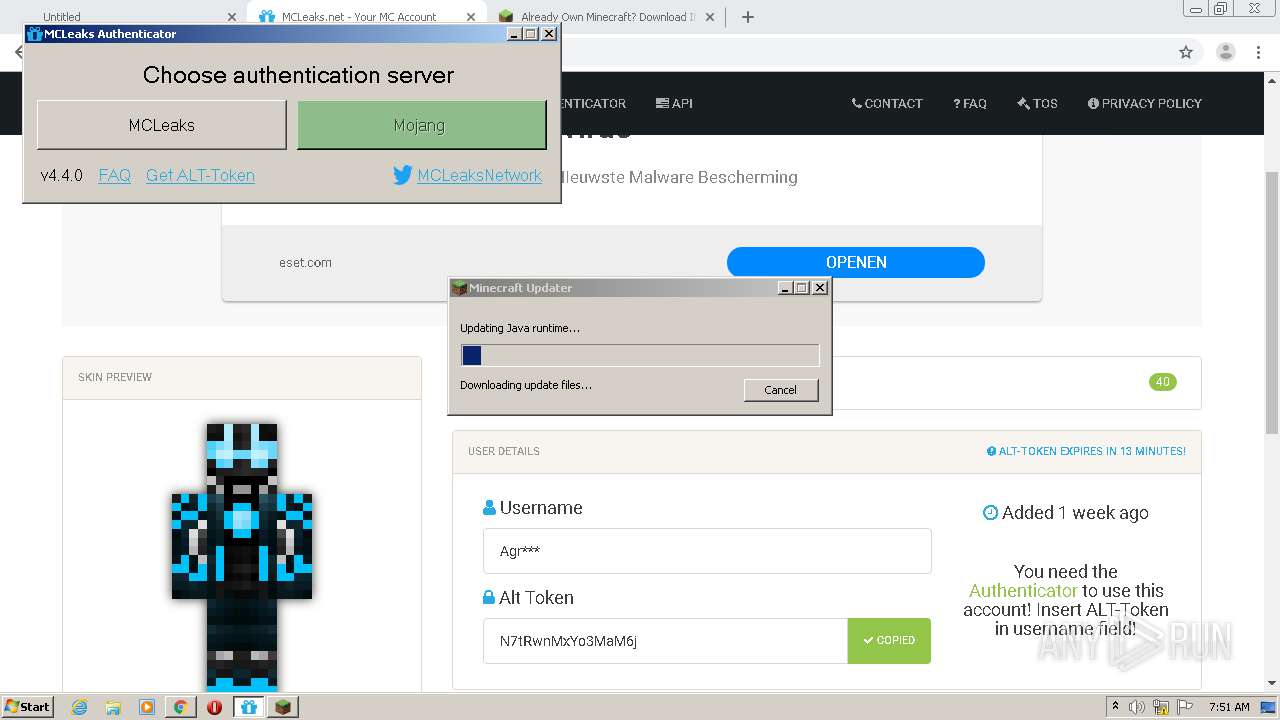Select the Chrome taskbar icon
1280x720 pixels.
(x=181, y=707)
